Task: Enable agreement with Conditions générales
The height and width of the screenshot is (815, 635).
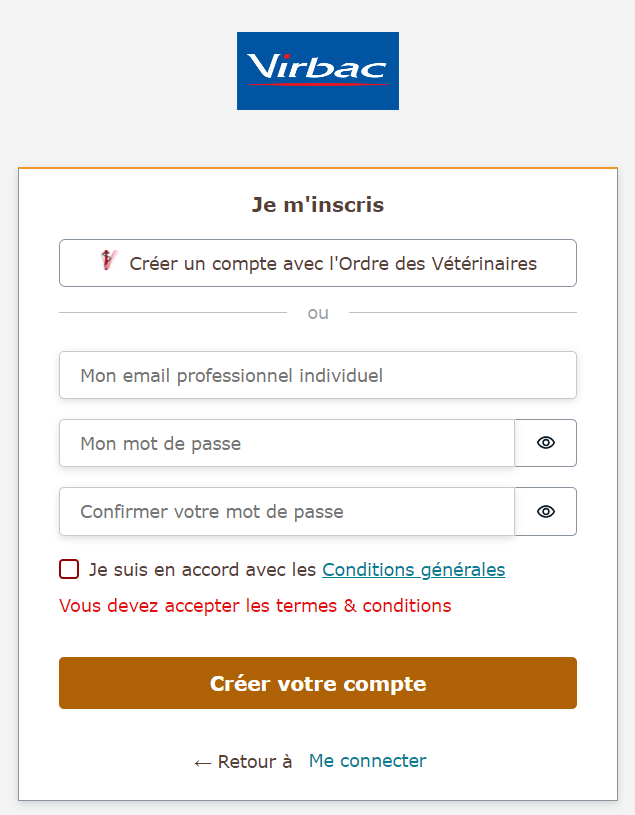Action: 68,568
